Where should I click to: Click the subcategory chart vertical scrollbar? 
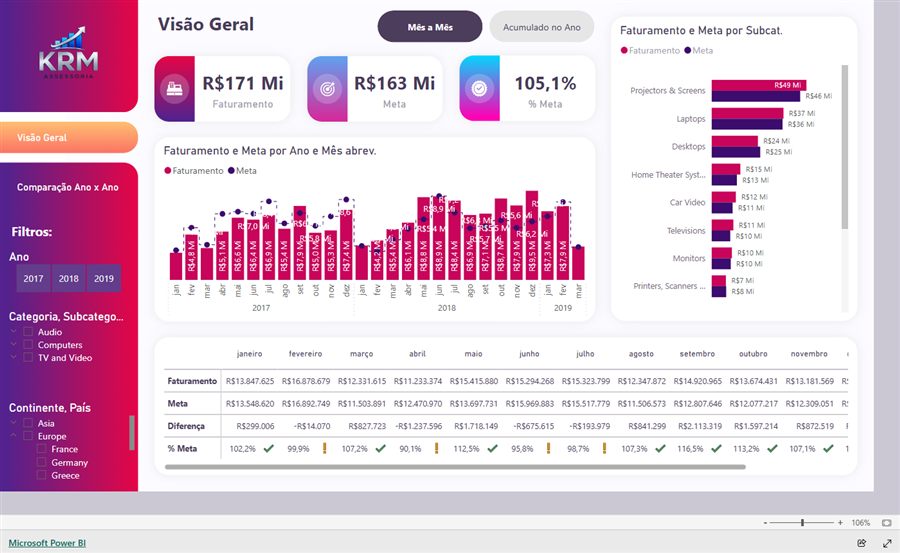(844, 146)
